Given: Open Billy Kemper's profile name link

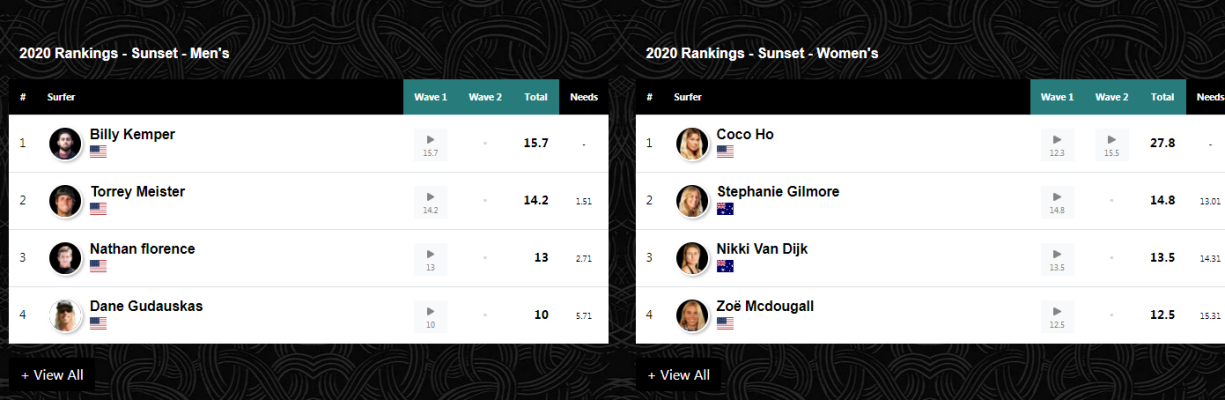Looking at the screenshot, I should [x=132, y=134].
